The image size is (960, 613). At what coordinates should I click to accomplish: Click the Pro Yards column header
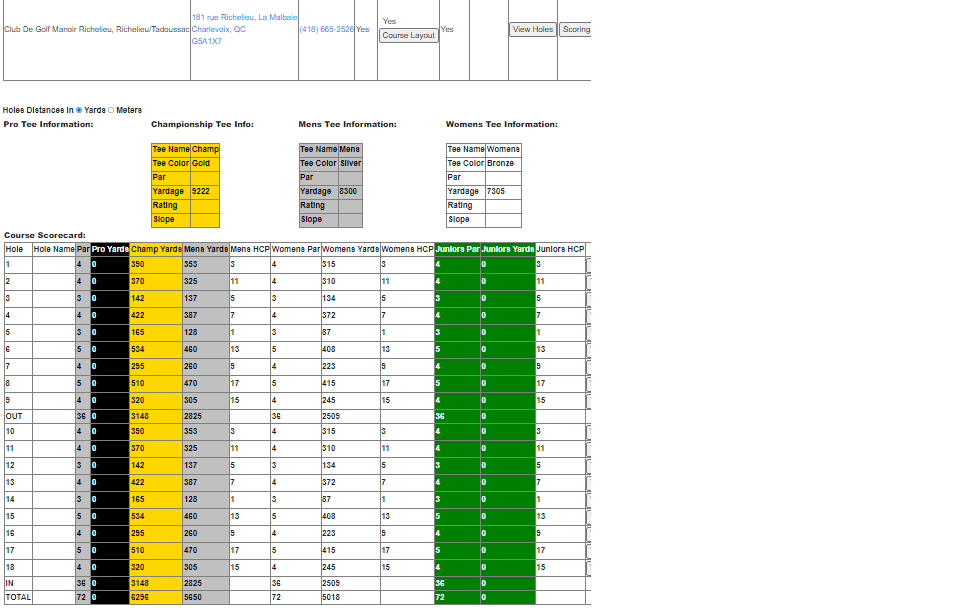click(110, 249)
